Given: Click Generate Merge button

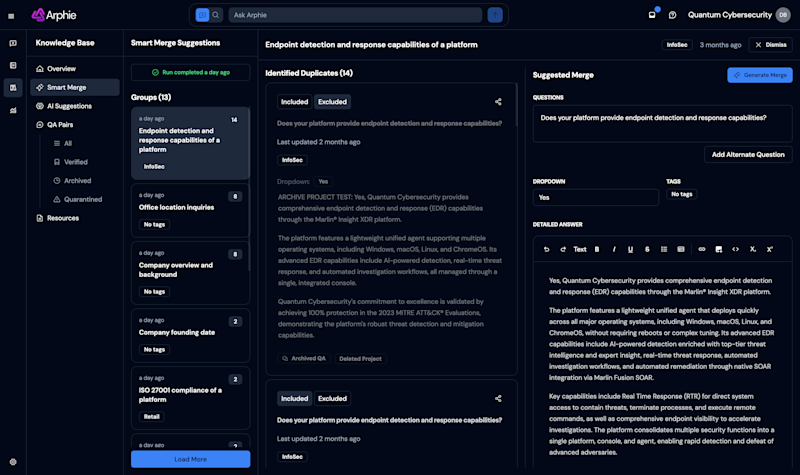Looking at the screenshot, I should click(760, 75).
